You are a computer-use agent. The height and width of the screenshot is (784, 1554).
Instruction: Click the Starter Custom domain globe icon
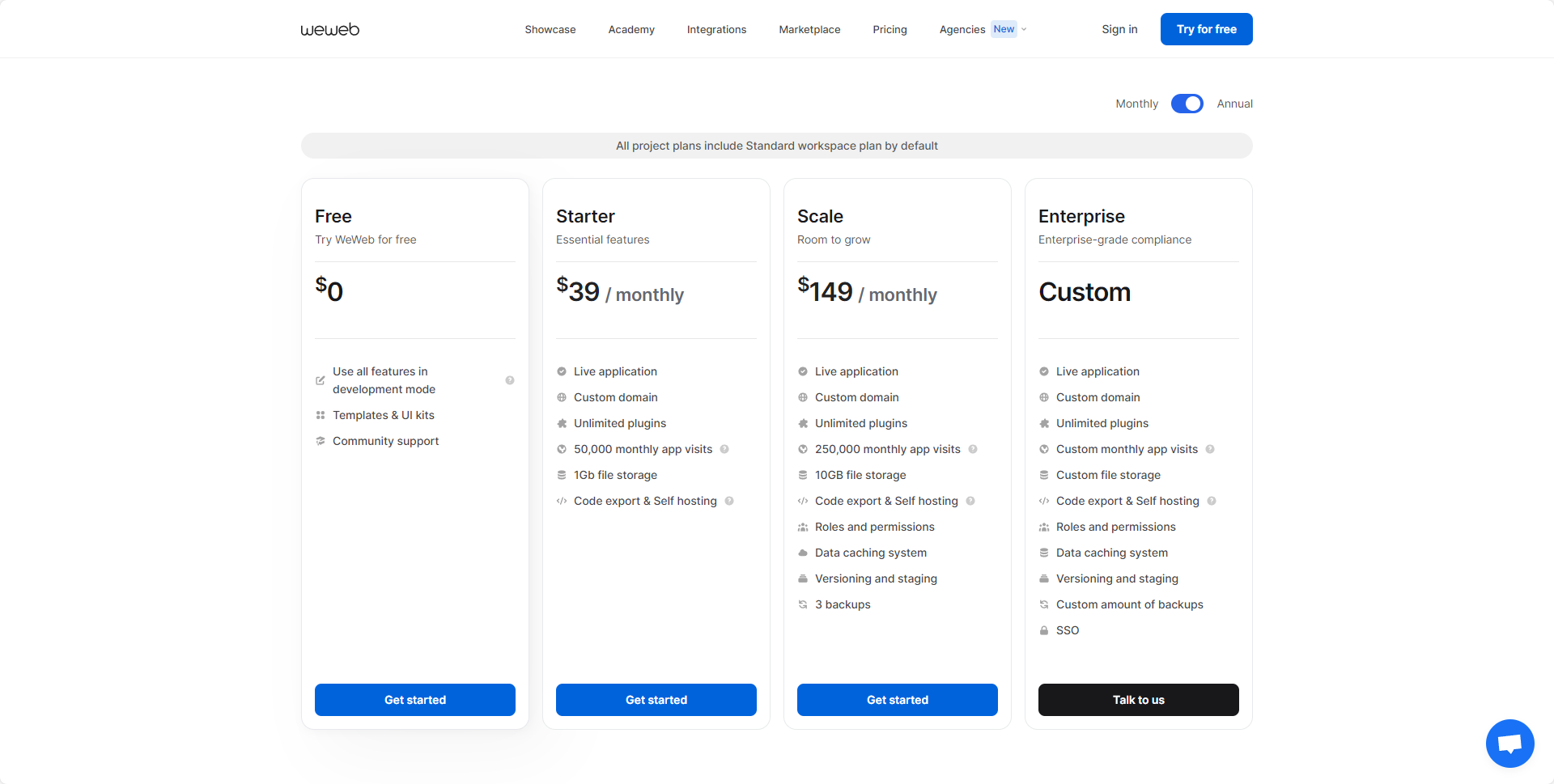tap(562, 397)
